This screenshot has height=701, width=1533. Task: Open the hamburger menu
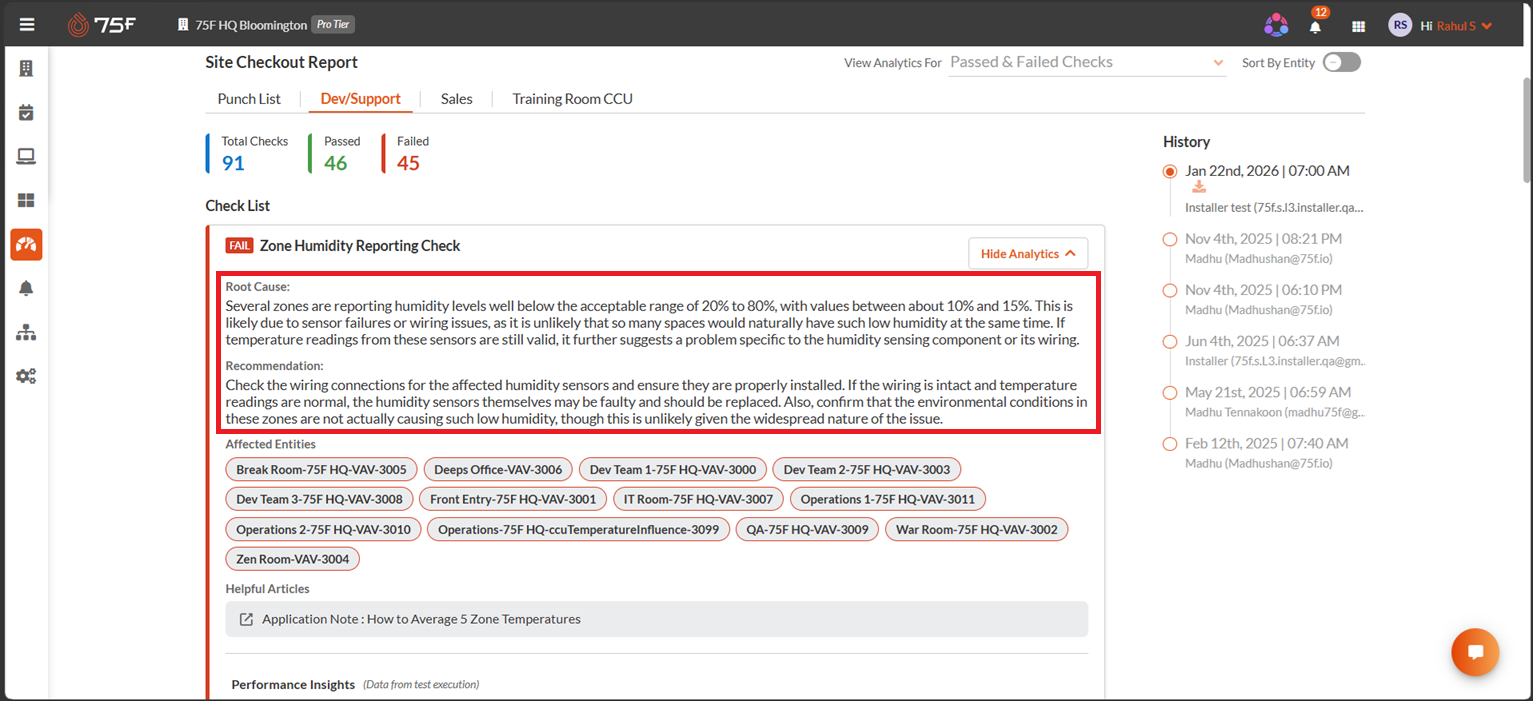tap(26, 25)
